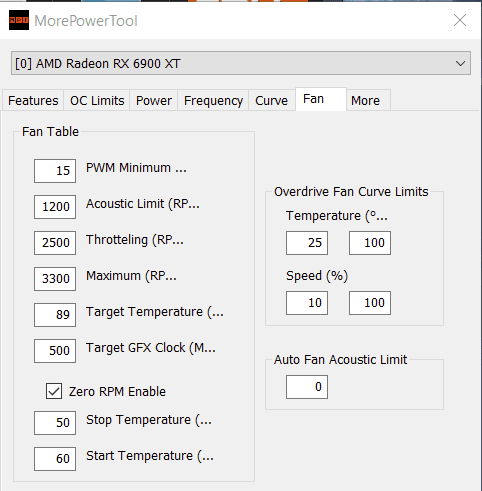Focus the Acoustic Limit RPM field

point(55,207)
